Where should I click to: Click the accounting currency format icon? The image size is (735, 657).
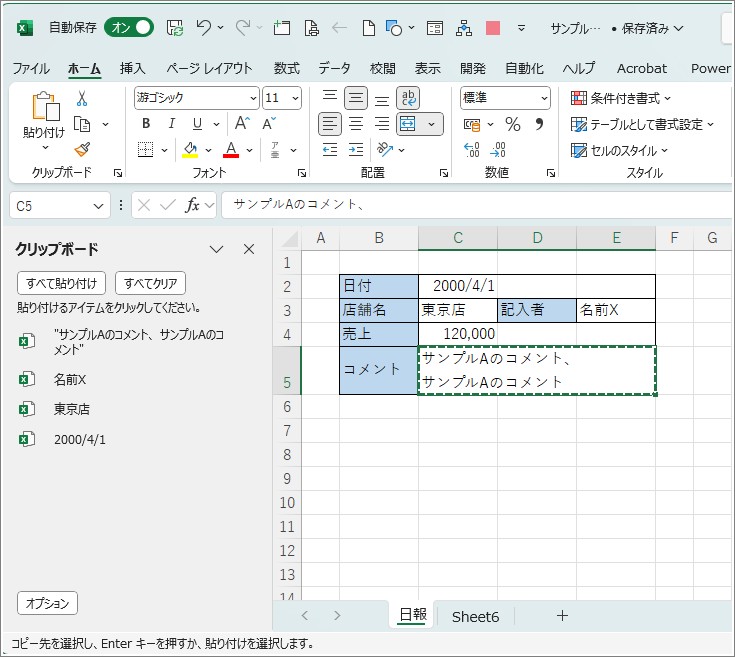(472, 124)
